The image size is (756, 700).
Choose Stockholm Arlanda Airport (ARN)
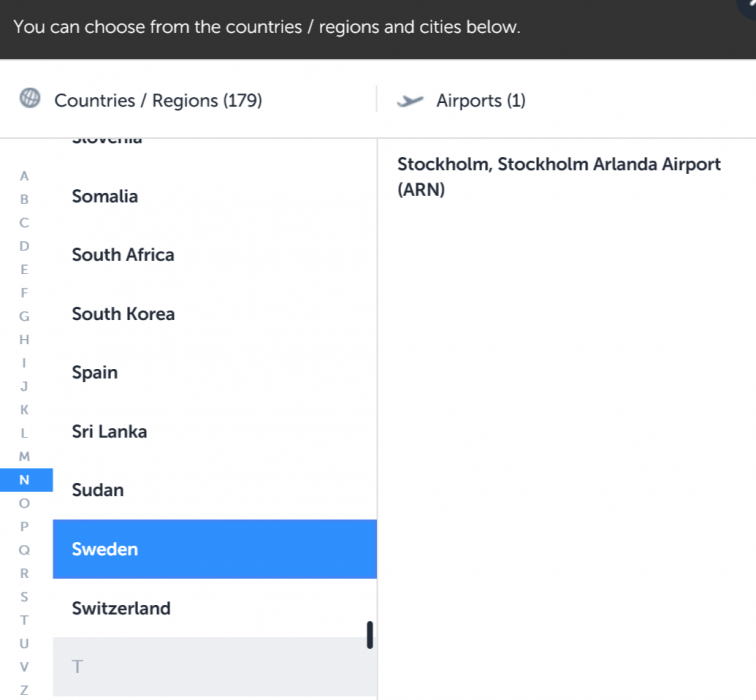coord(559,176)
